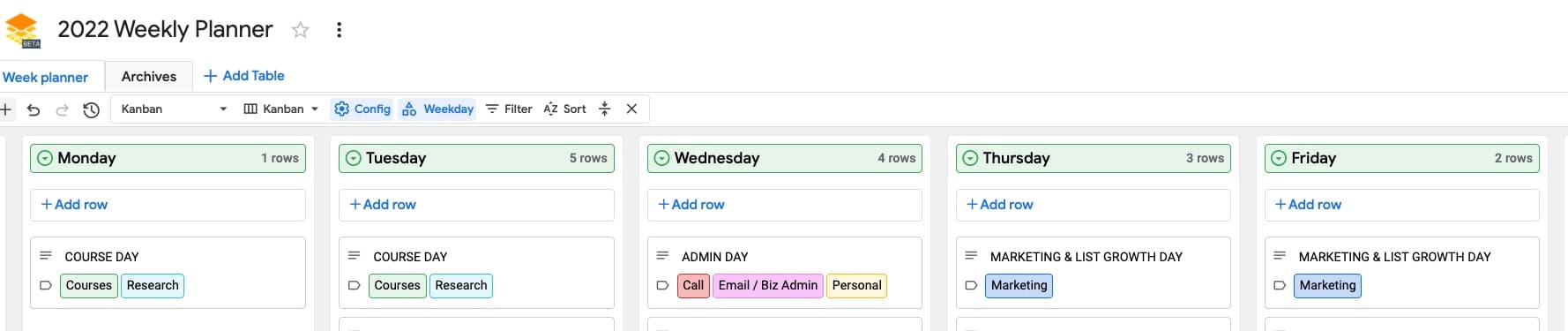Close the toolbar with the X icon
The width and height of the screenshot is (1568, 331).
tap(631, 109)
